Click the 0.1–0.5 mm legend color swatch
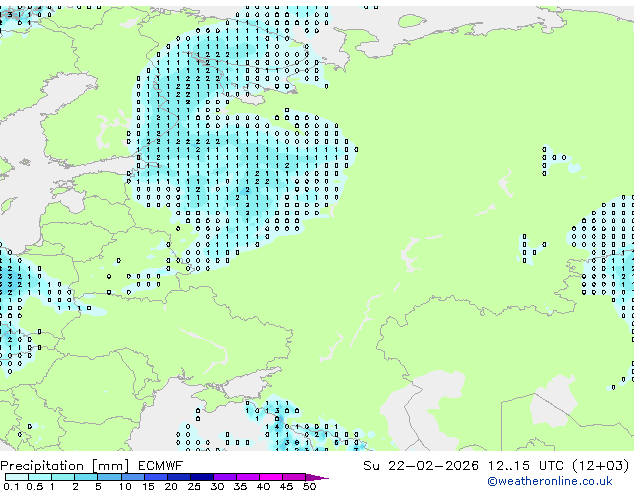This screenshot has height=490, width=634. coord(17,477)
